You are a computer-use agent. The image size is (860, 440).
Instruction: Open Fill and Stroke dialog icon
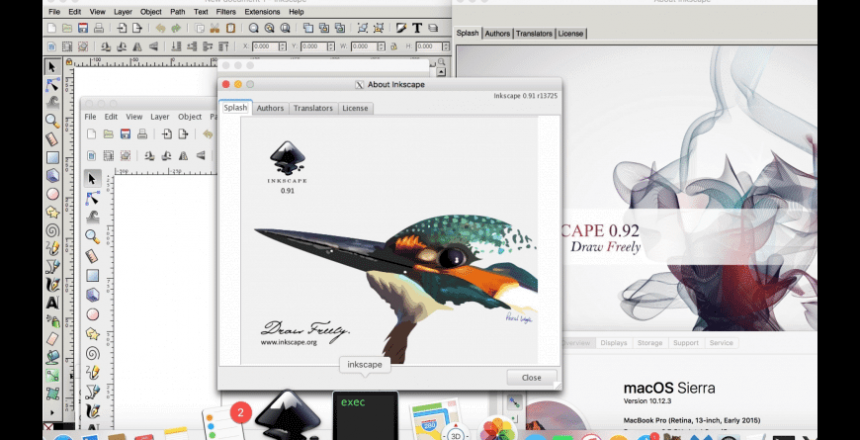click(x=401, y=28)
